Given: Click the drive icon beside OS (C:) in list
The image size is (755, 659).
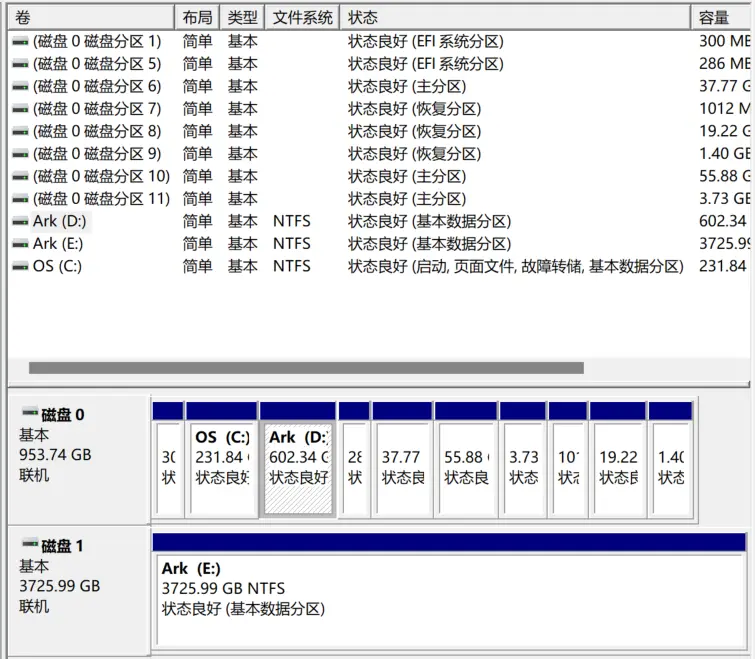Looking at the screenshot, I should click(x=20, y=266).
